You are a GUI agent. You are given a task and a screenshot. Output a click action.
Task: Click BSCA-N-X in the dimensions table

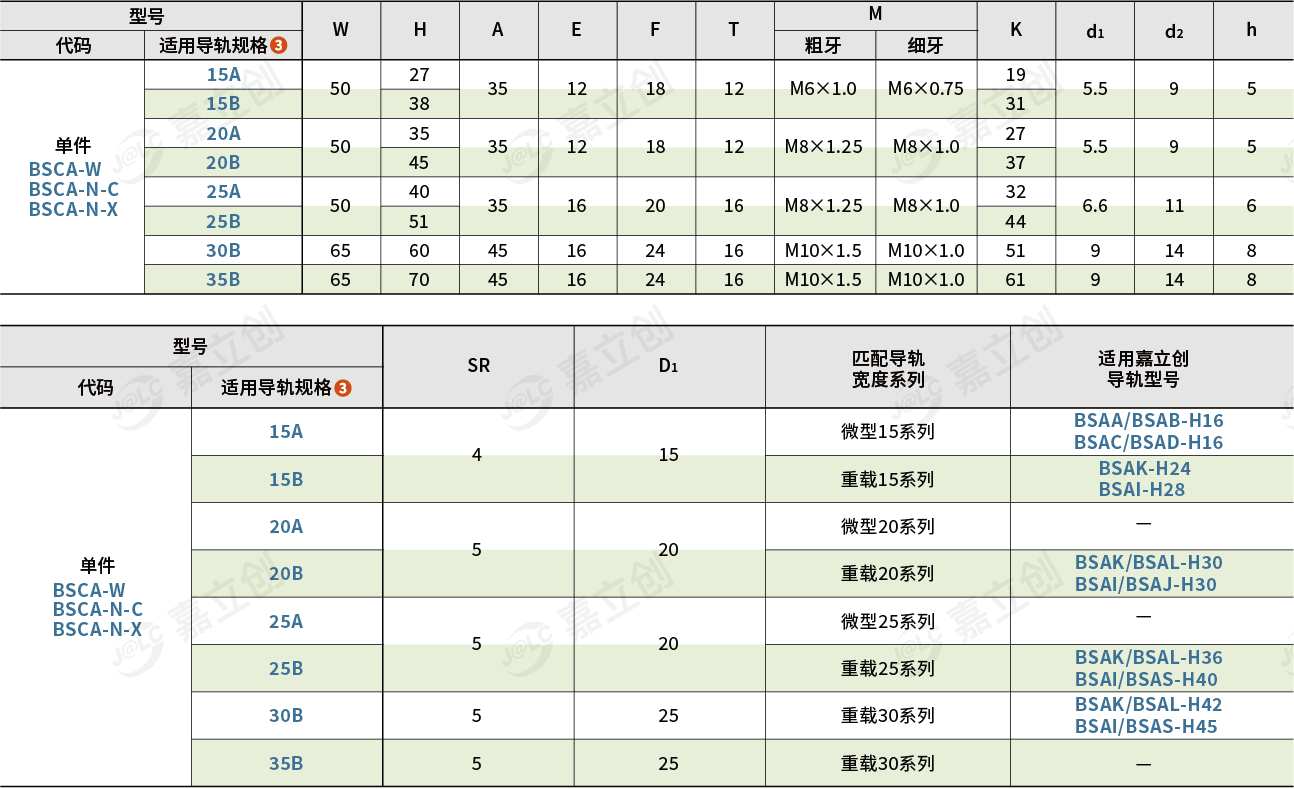(x=73, y=210)
